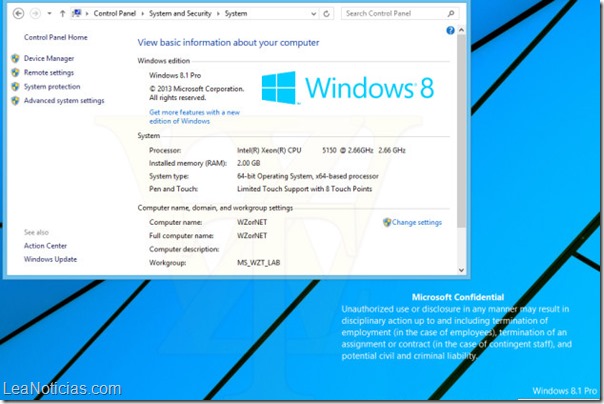Click the Full computer name WZorNET value

(x=252, y=236)
